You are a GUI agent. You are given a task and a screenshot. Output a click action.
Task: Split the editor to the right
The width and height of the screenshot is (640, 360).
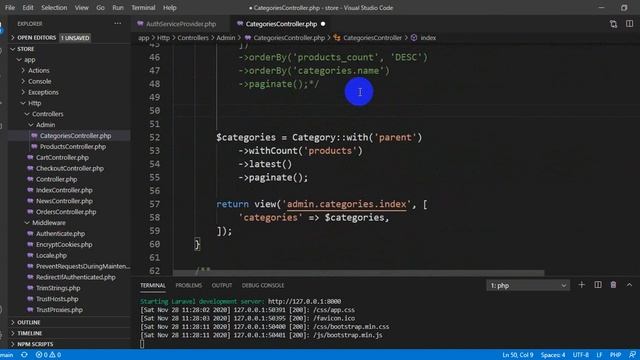click(x=629, y=24)
